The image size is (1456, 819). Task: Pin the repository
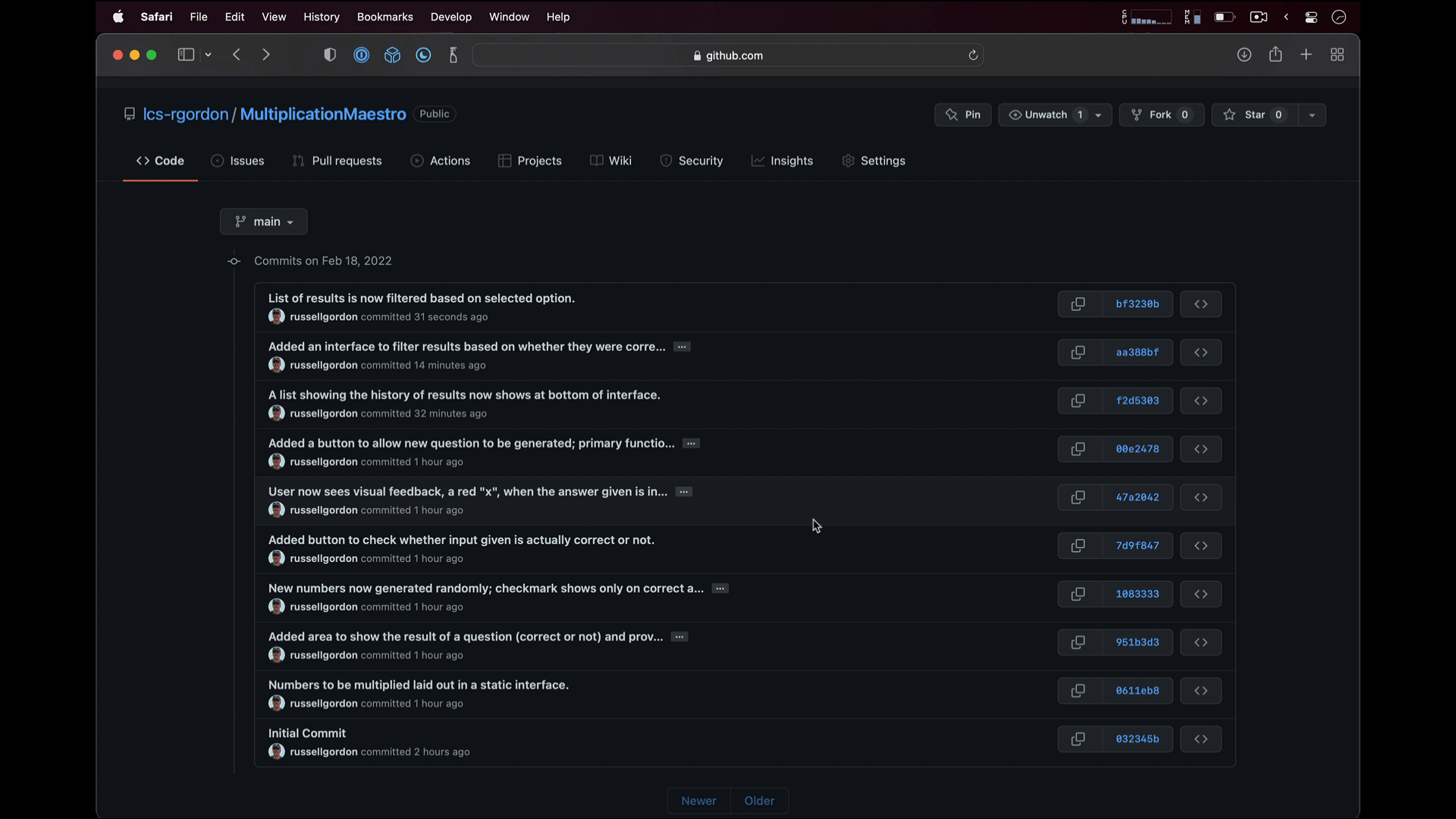coord(962,115)
